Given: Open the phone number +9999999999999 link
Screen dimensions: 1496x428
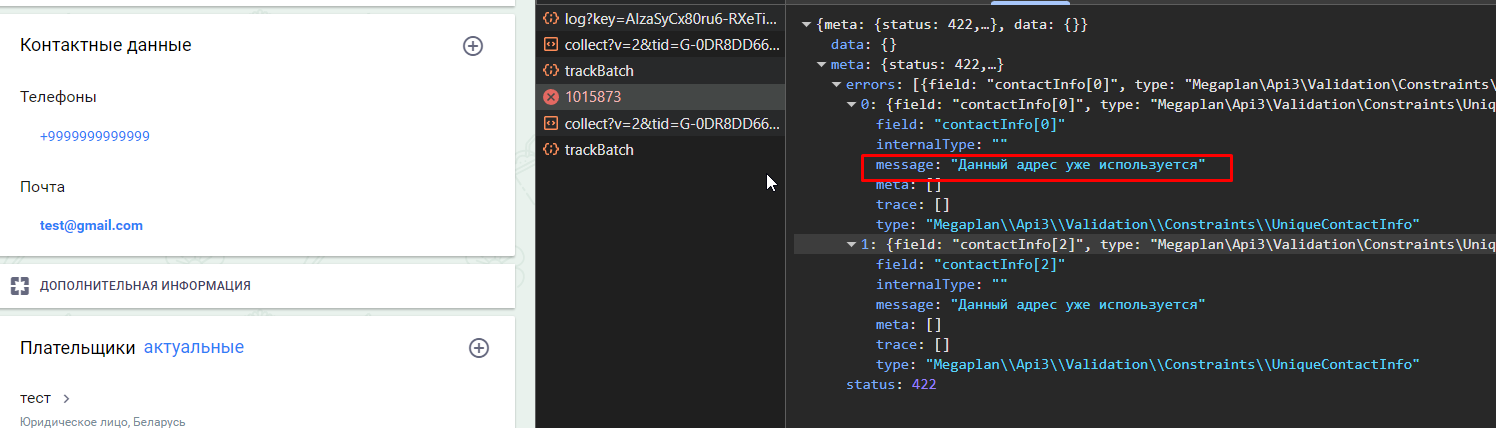Looking at the screenshot, I should [x=95, y=136].
